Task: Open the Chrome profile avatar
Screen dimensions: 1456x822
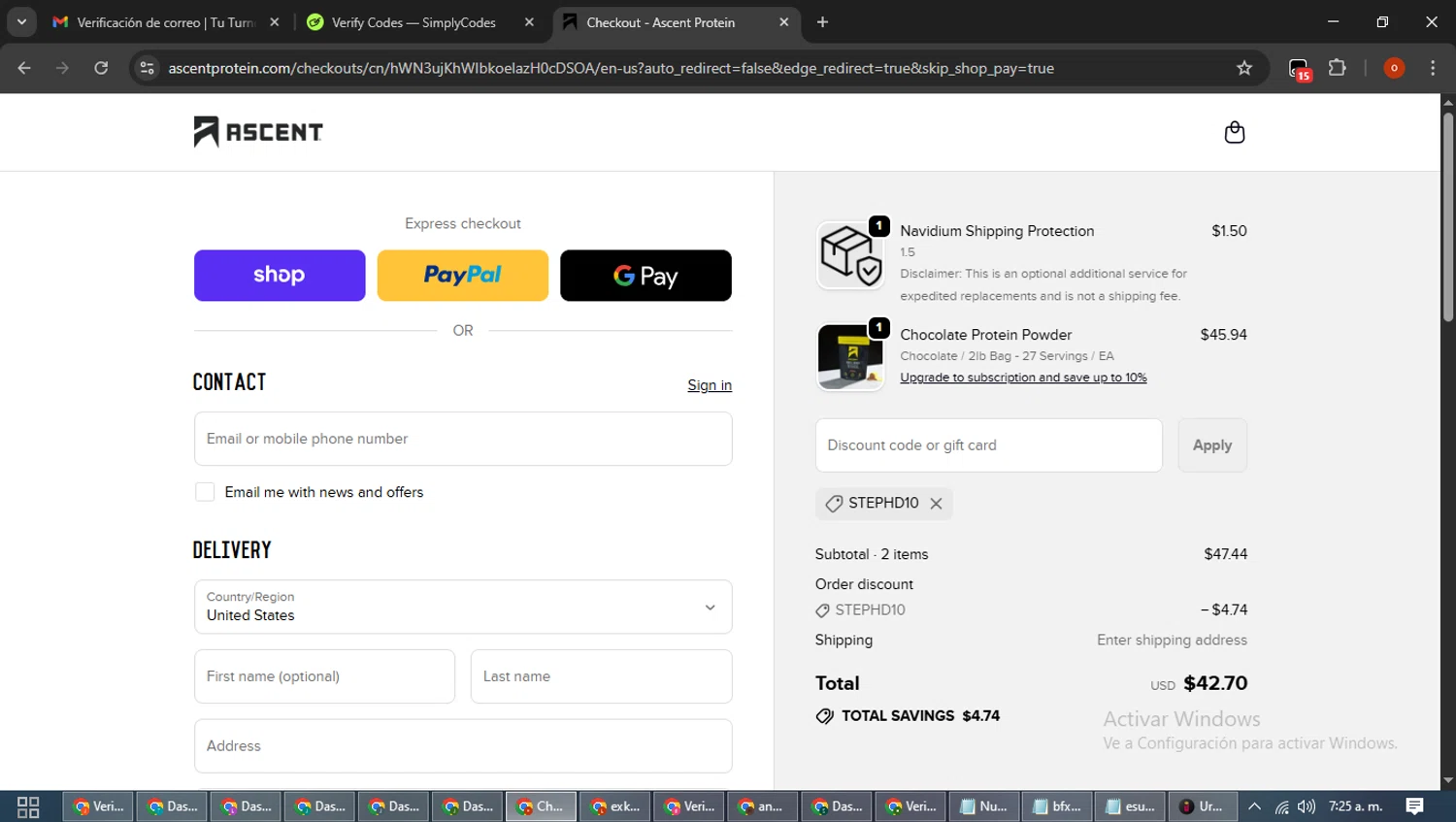Action: 1394,68
